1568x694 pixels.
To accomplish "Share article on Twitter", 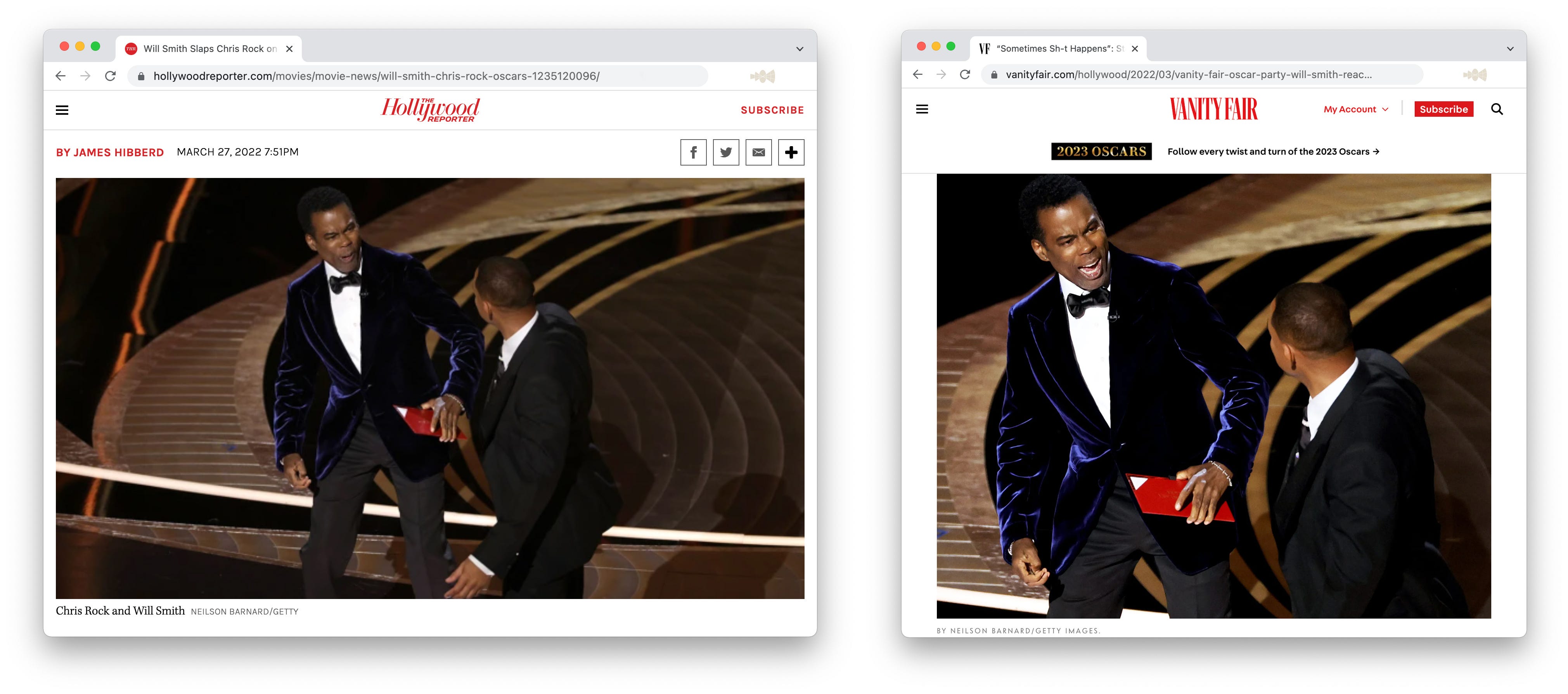I will (725, 152).
